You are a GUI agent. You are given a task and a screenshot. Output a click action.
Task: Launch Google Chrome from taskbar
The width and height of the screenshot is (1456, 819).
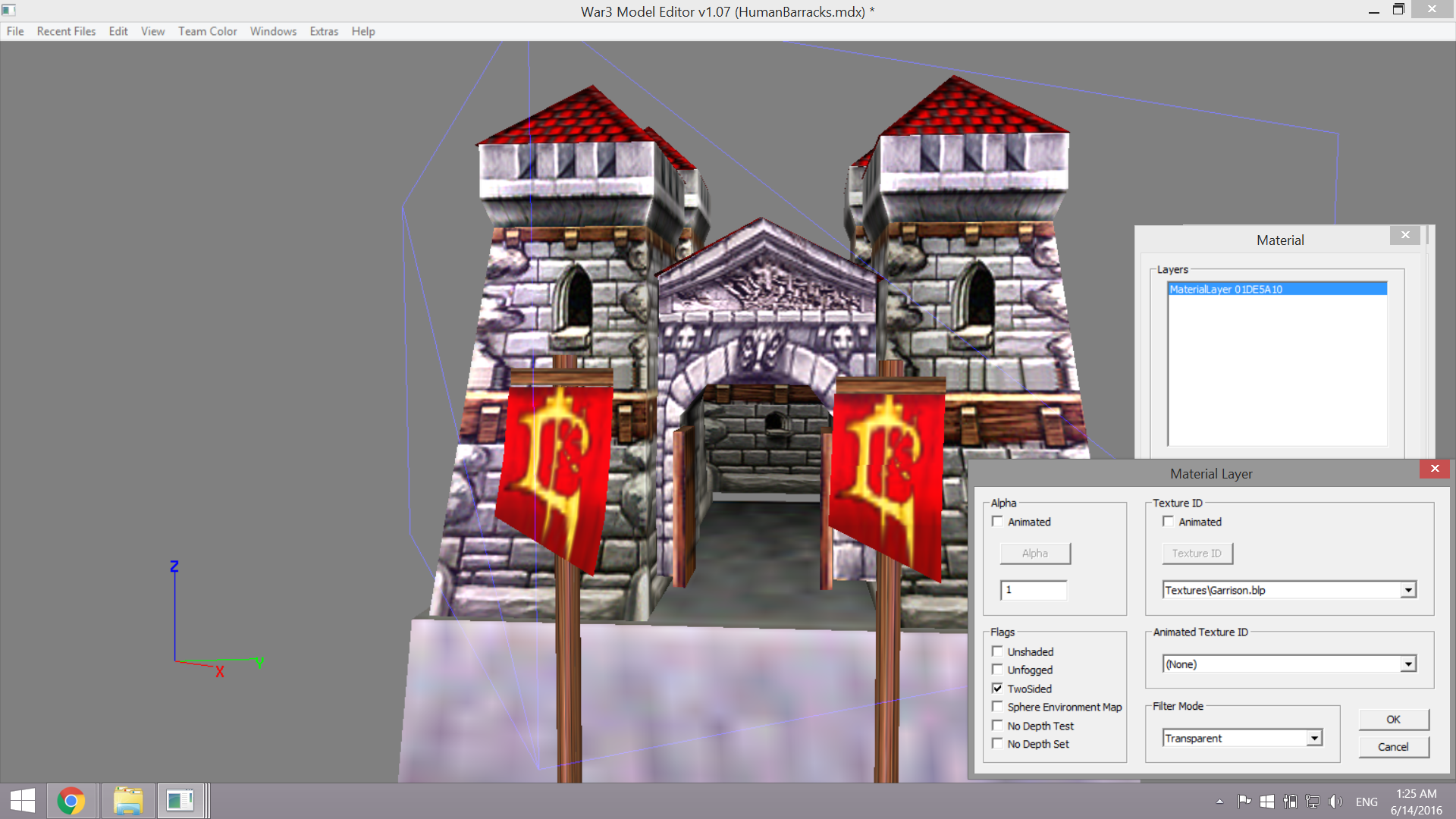point(71,801)
